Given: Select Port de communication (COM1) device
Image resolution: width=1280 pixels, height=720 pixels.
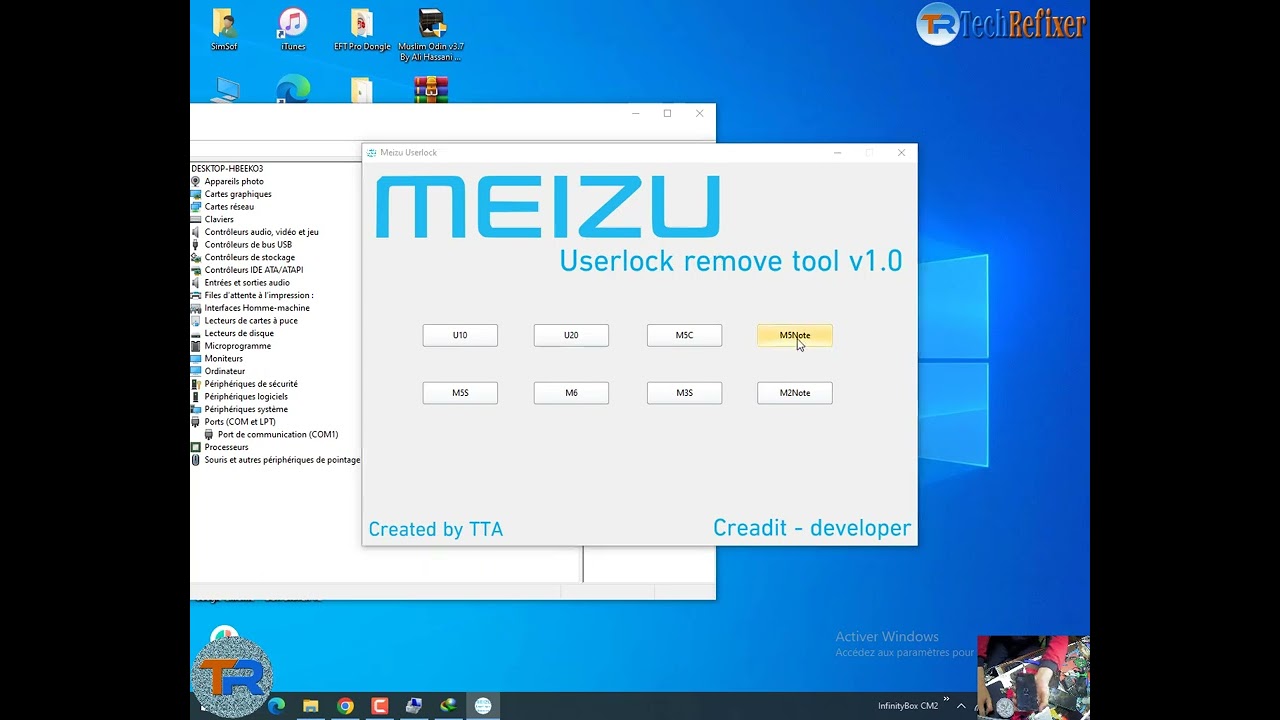Looking at the screenshot, I should (x=272, y=435).
